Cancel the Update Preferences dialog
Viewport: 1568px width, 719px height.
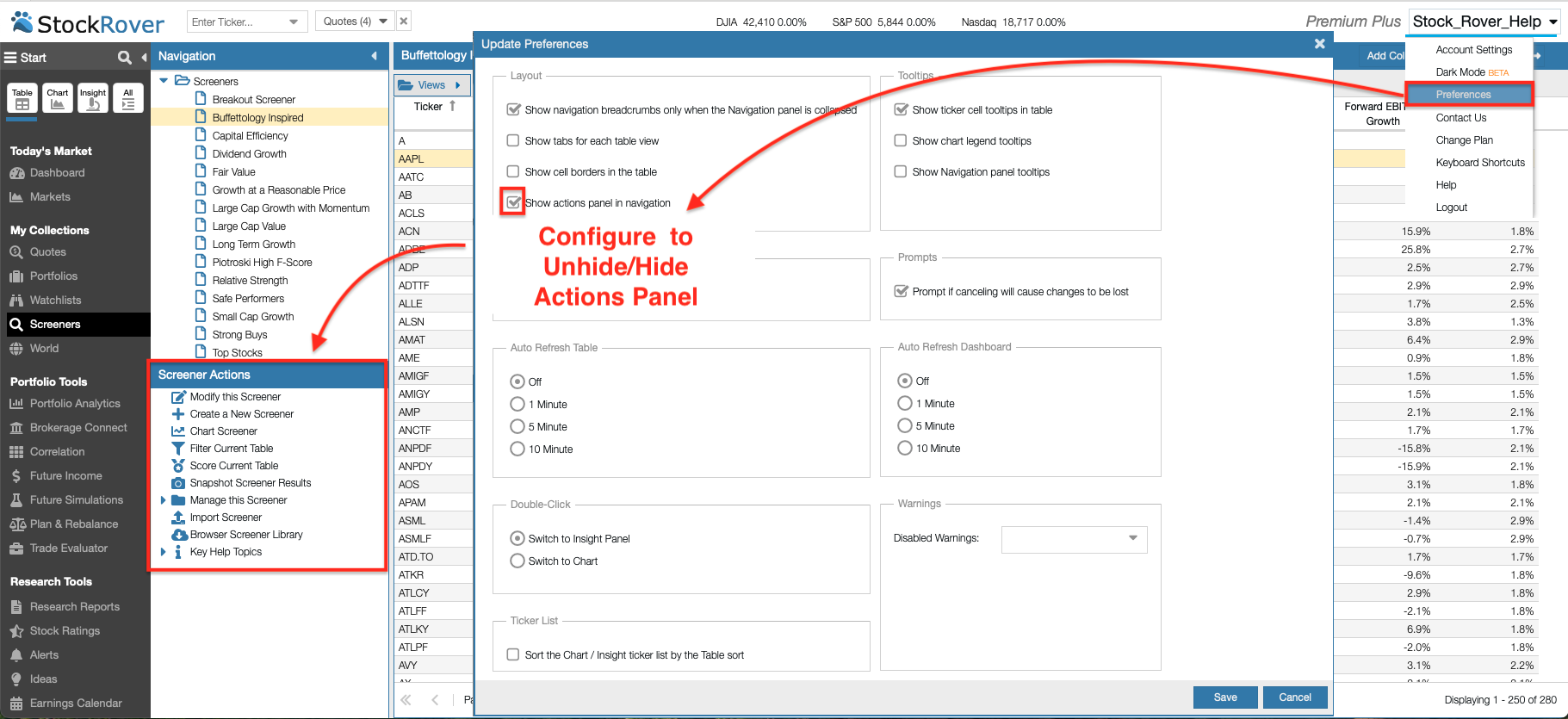click(1295, 697)
